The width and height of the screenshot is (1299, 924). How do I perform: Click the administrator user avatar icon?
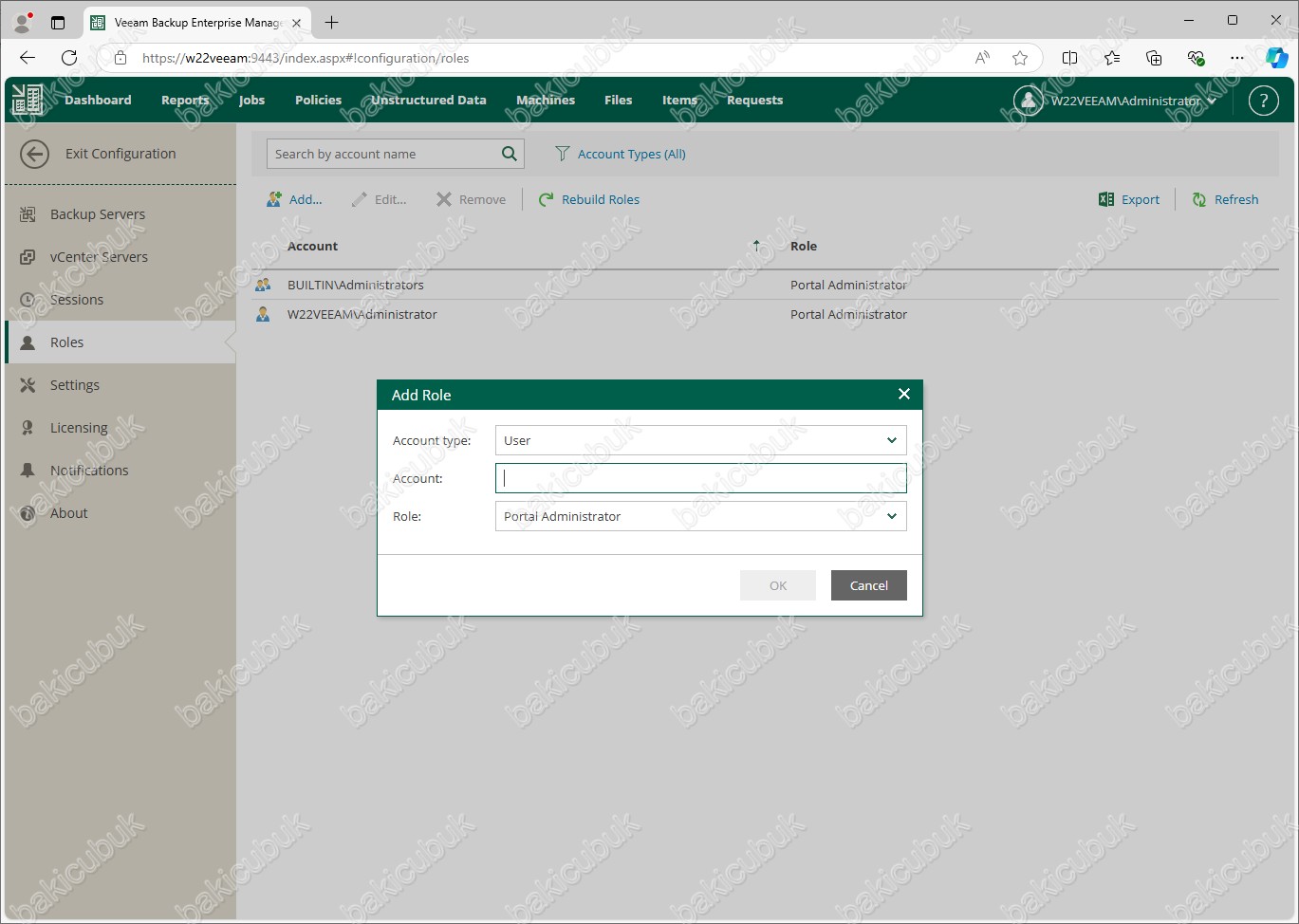[x=1029, y=100]
